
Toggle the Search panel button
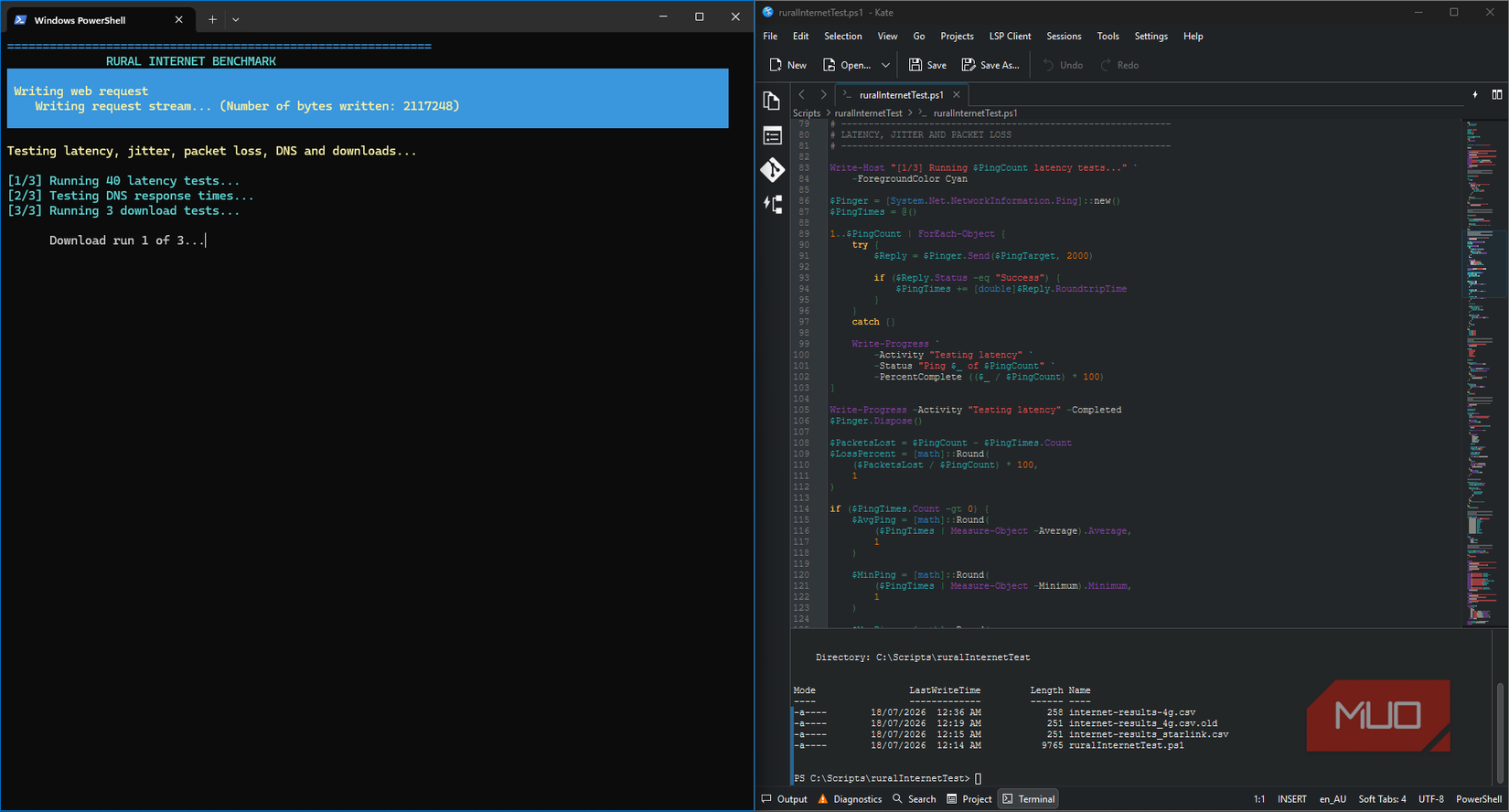click(915, 799)
